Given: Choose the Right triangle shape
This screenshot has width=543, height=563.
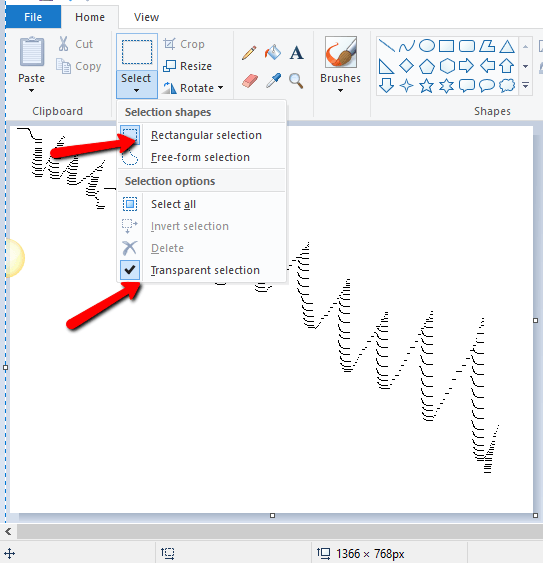Looking at the screenshot, I should tap(386, 66).
